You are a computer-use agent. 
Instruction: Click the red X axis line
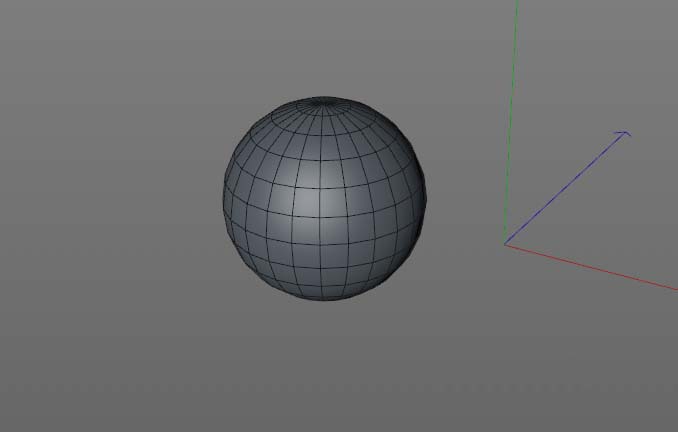(x=591, y=267)
